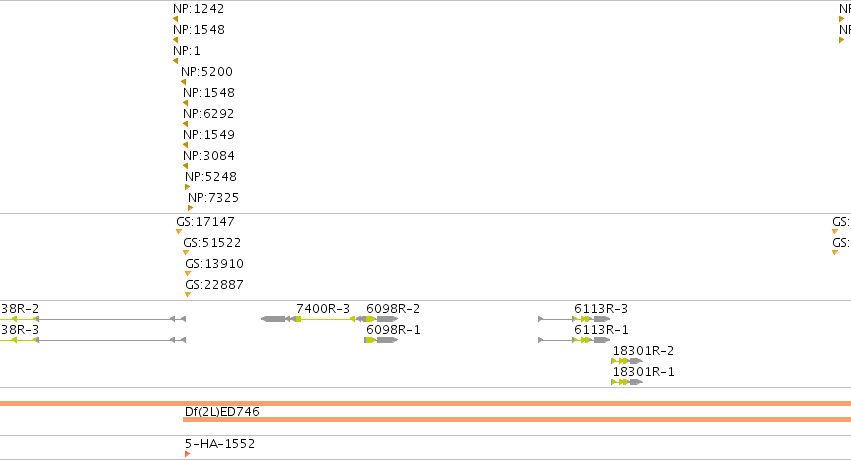The image size is (851, 460).
Task: Click the right-pointing marker under NP:5248
Action: click(x=188, y=188)
